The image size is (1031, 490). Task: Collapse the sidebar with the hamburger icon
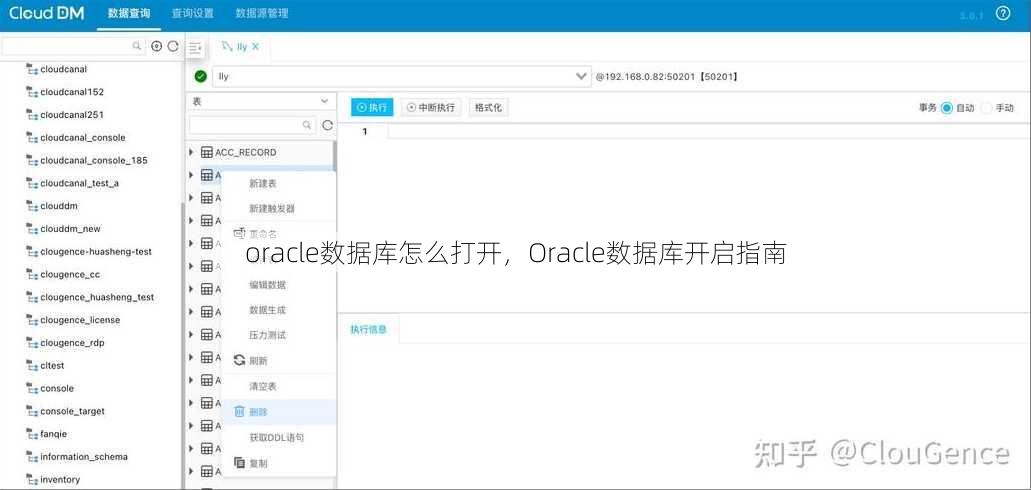(x=195, y=47)
